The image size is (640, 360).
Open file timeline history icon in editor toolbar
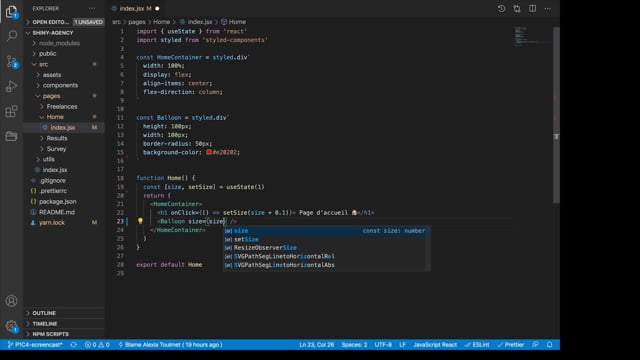(501, 9)
